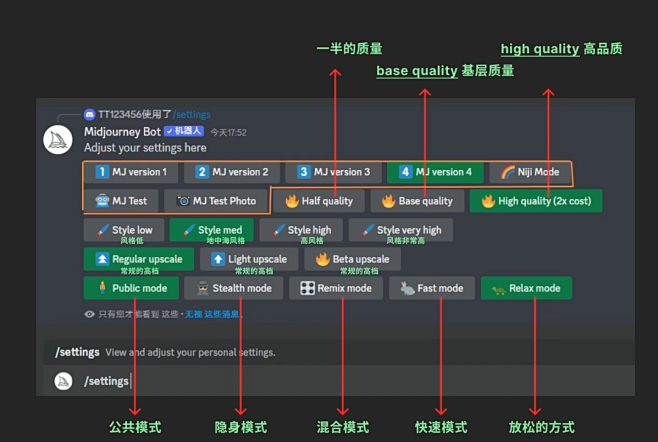
Task: Set High quality (2x cost)
Action: [536, 201]
